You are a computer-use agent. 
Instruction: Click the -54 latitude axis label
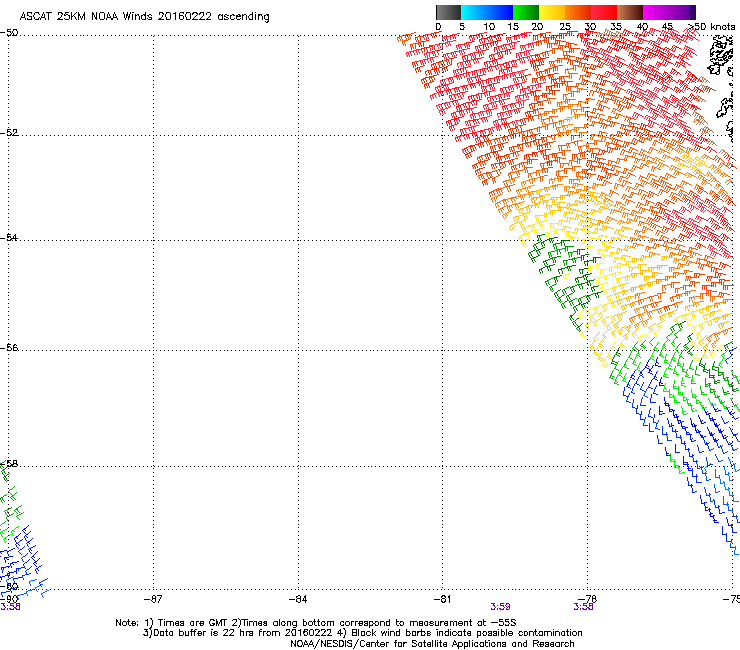pyautogui.click(x=9, y=237)
